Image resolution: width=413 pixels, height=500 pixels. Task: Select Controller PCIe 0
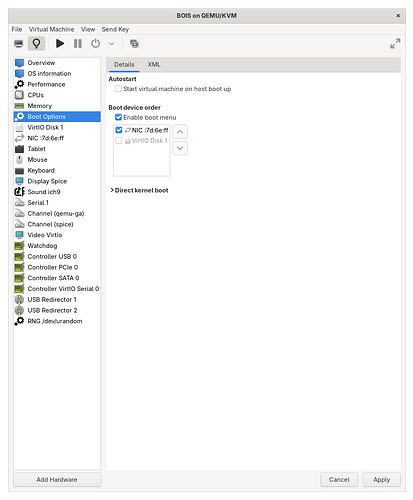pyautogui.click(x=57, y=267)
